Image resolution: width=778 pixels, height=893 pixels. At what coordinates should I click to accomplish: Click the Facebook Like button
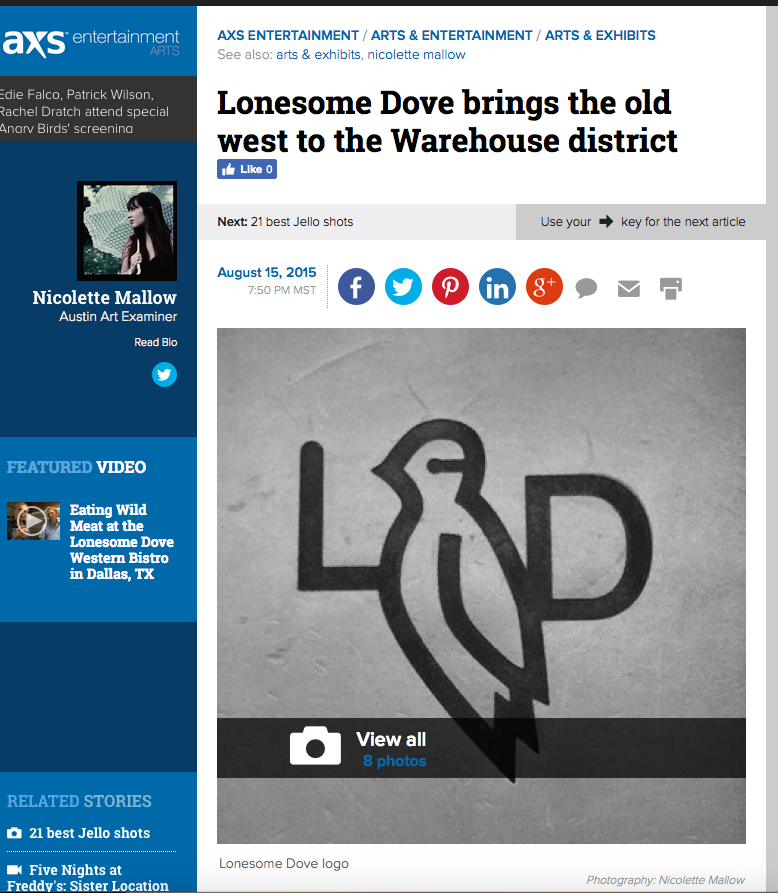(247, 169)
